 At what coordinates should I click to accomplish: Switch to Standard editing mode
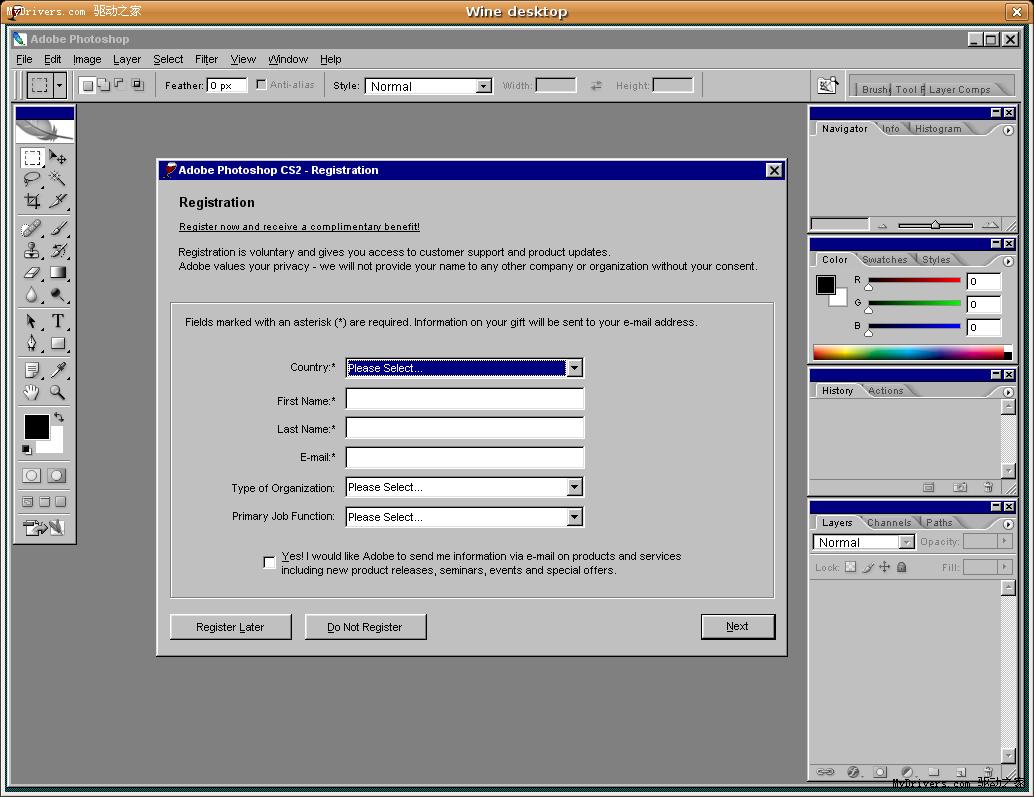tap(31, 475)
